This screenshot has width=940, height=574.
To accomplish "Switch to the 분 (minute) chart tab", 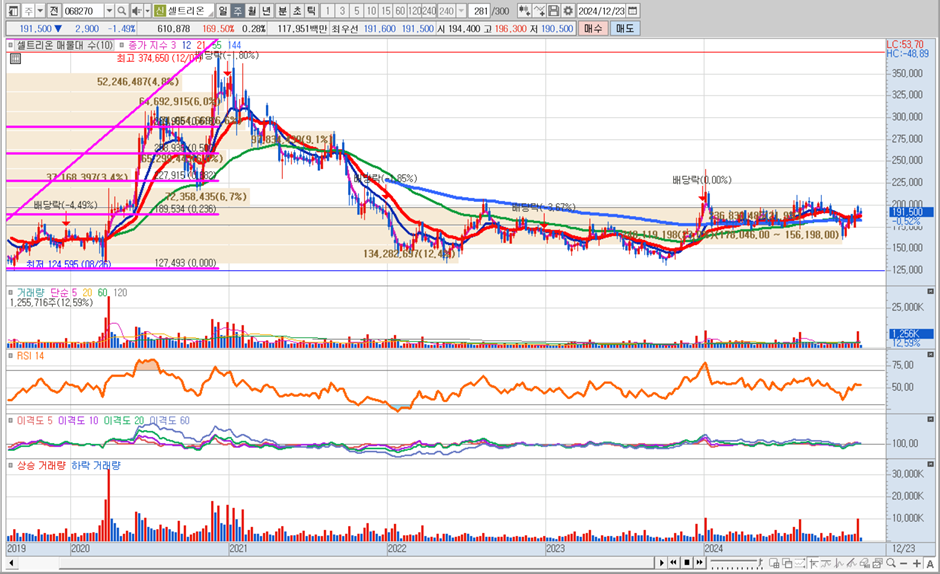I will (x=283, y=10).
